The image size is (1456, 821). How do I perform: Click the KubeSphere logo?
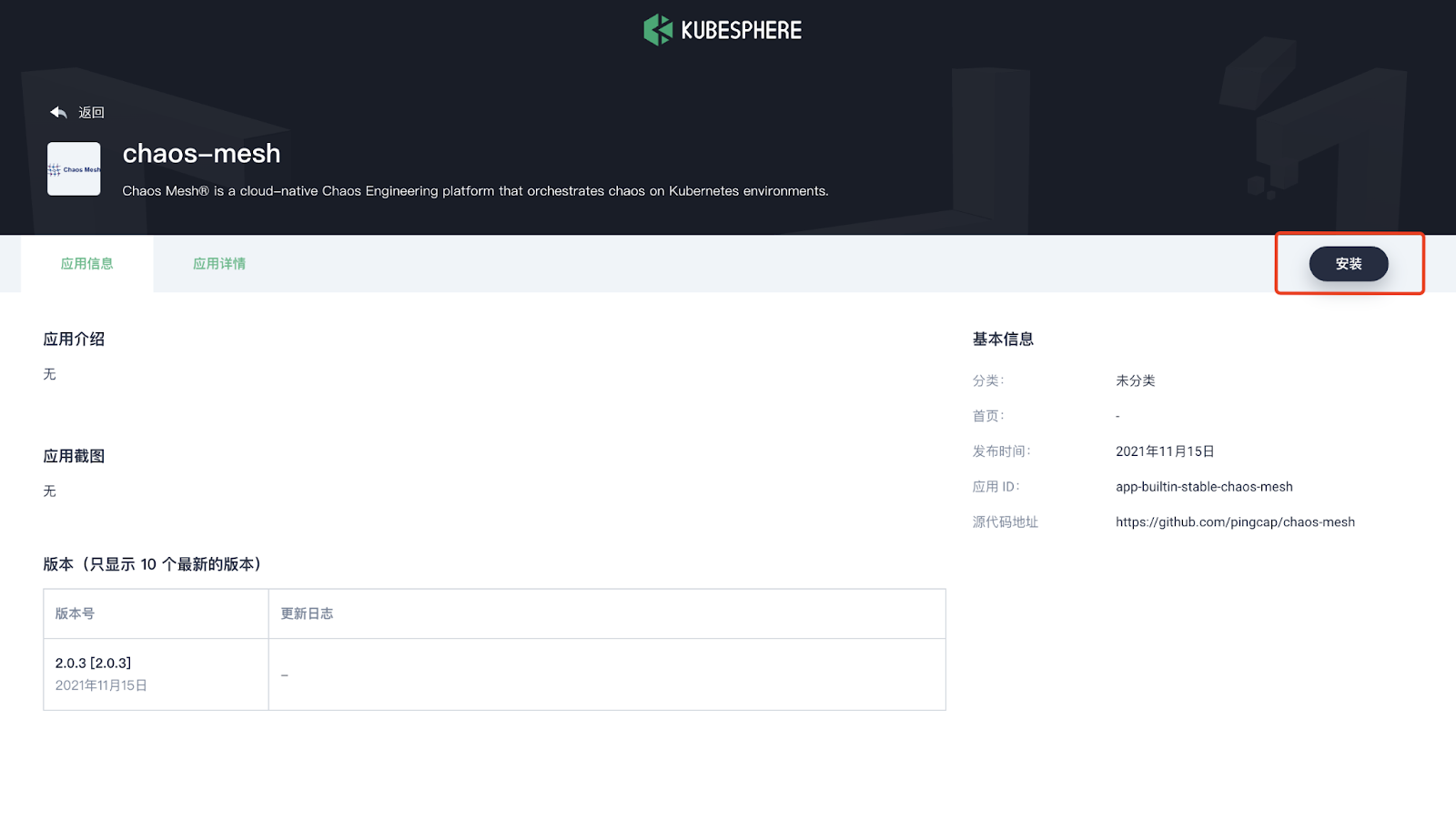coord(723,30)
